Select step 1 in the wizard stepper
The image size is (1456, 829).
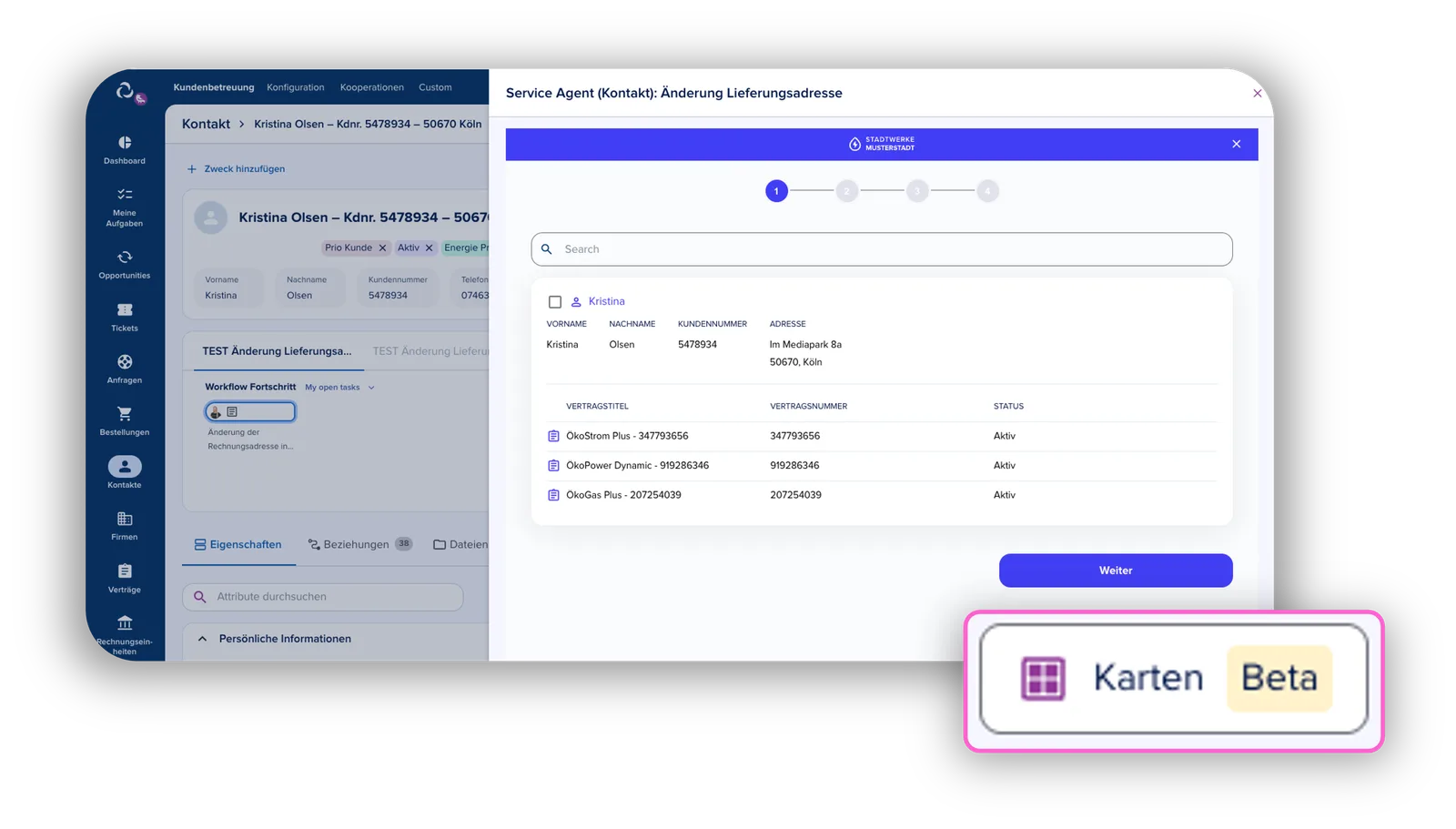pyautogui.click(x=776, y=191)
